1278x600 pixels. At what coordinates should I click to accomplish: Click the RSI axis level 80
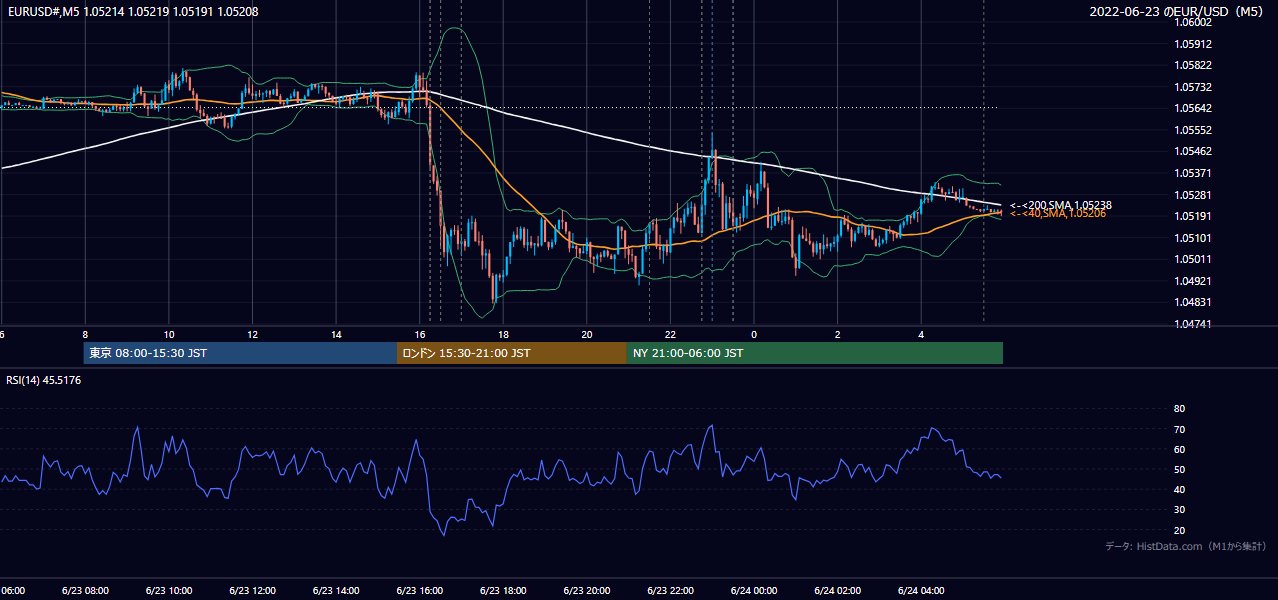pyautogui.click(x=1179, y=409)
